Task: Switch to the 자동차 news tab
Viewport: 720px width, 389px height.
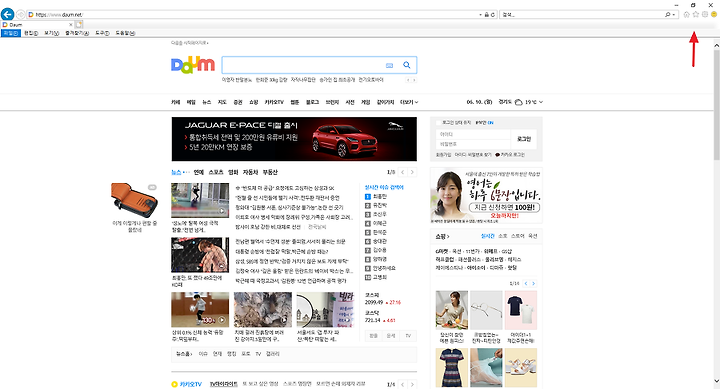Action: tap(250, 172)
